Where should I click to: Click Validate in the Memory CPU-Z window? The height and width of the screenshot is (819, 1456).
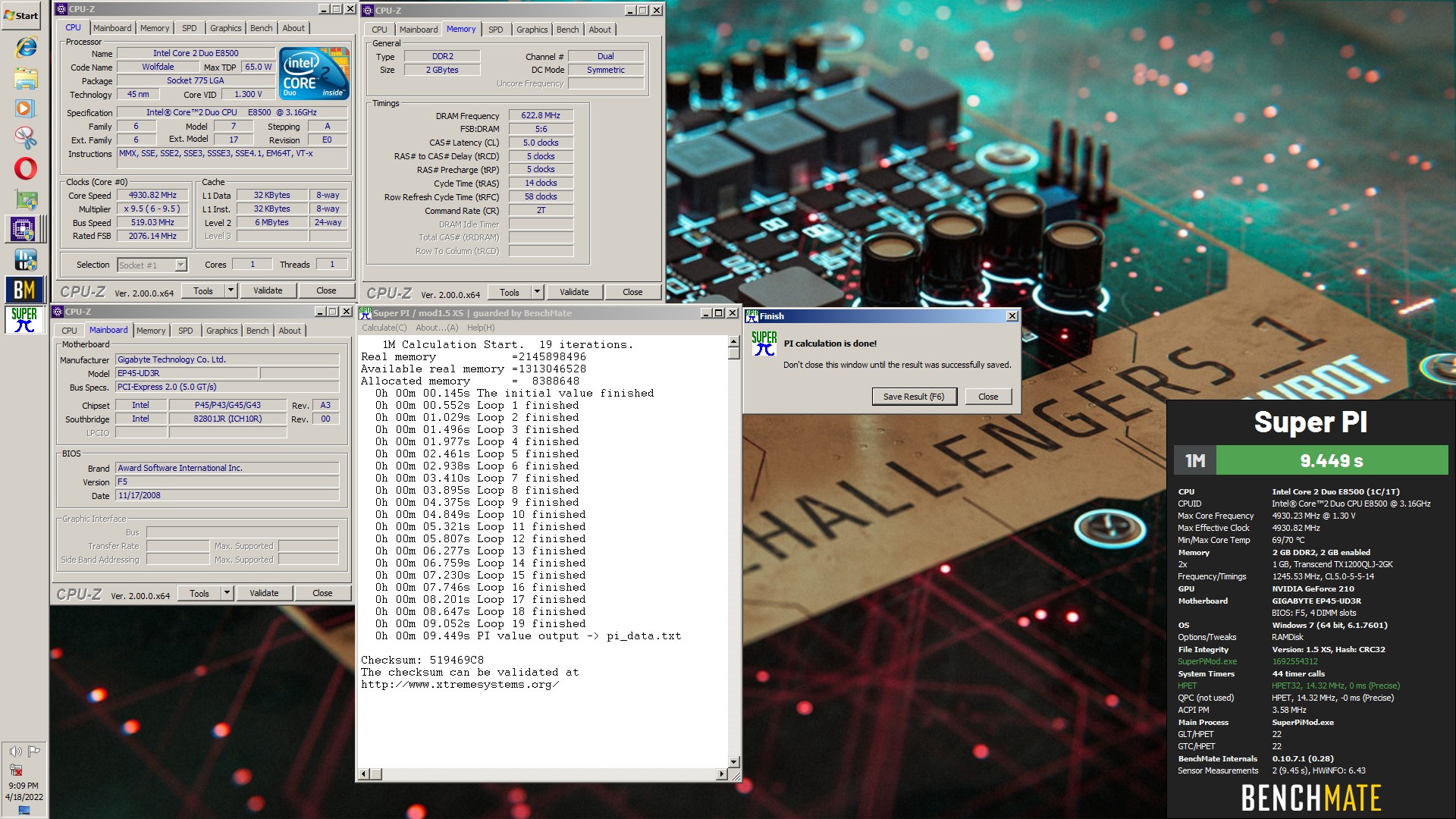pyautogui.click(x=574, y=292)
